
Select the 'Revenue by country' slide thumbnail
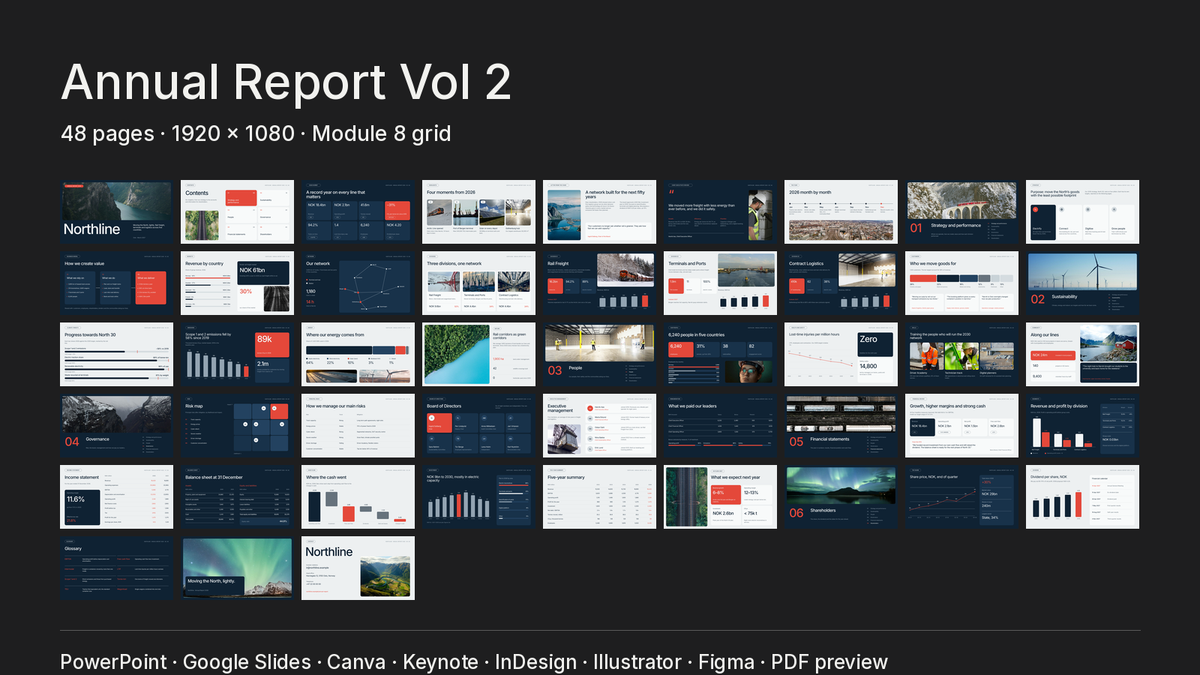237,283
